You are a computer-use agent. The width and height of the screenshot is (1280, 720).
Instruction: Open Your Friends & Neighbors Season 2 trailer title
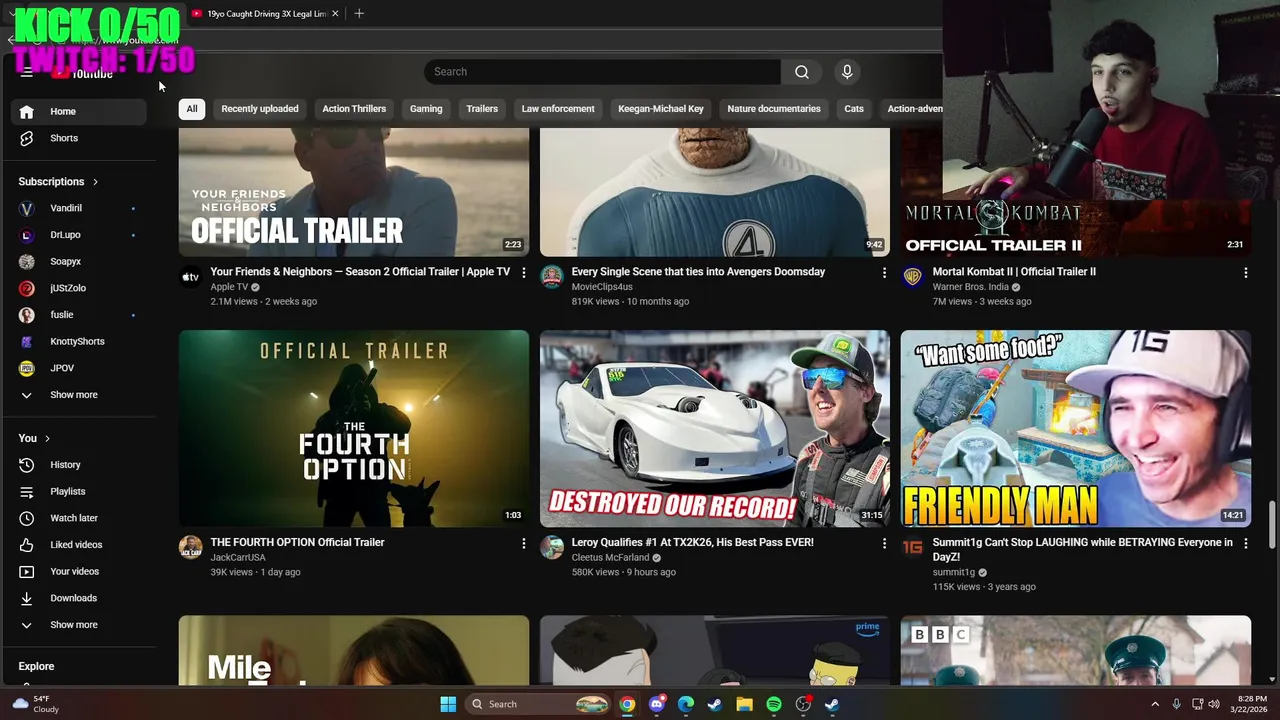[x=360, y=272]
